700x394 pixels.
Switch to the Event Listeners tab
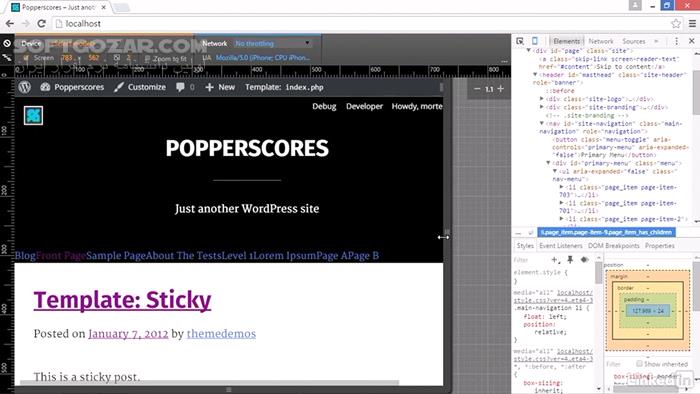pyautogui.click(x=561, y=246)
